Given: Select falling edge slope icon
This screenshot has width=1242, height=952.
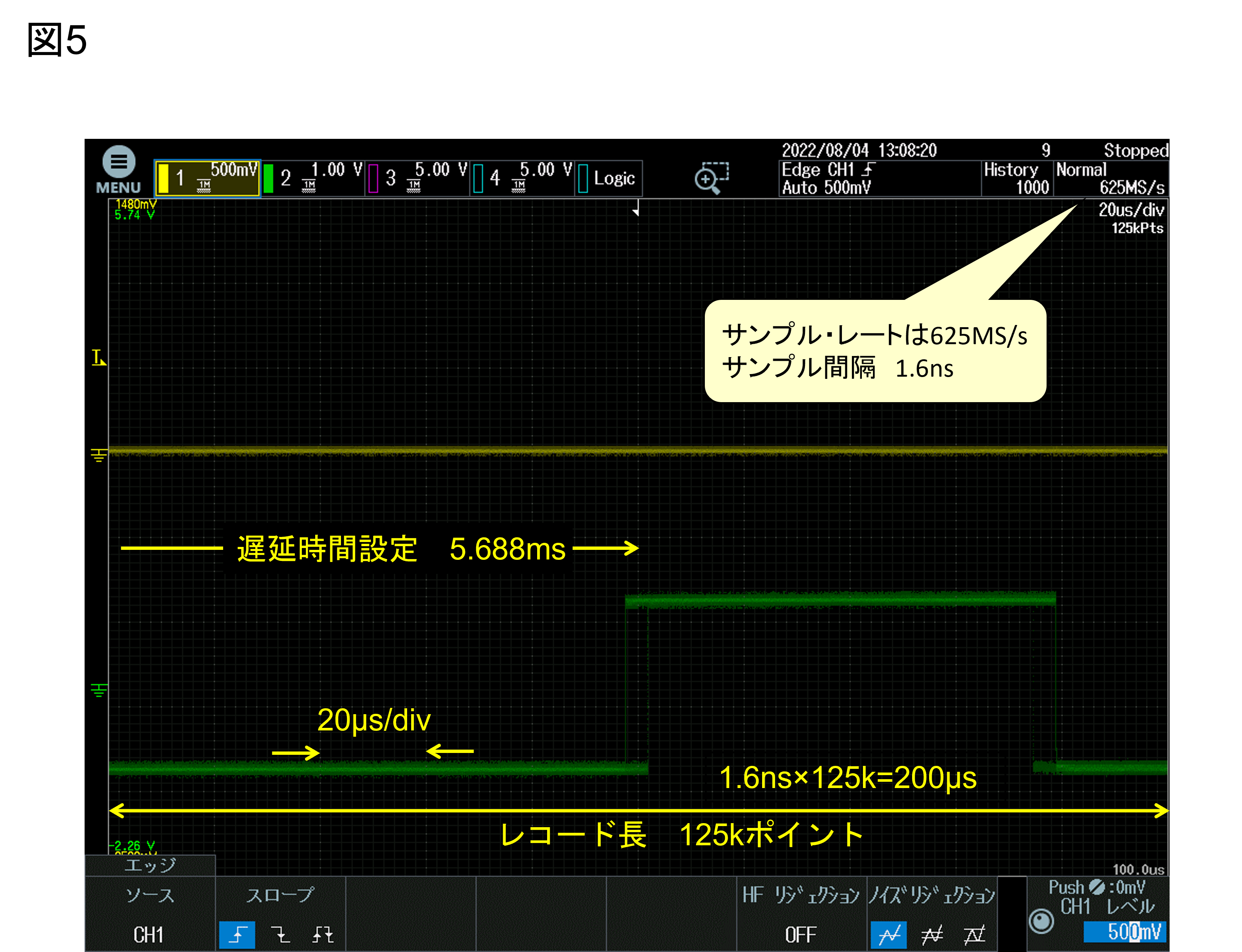Looking at the screenshot, I should pos(280,934).
